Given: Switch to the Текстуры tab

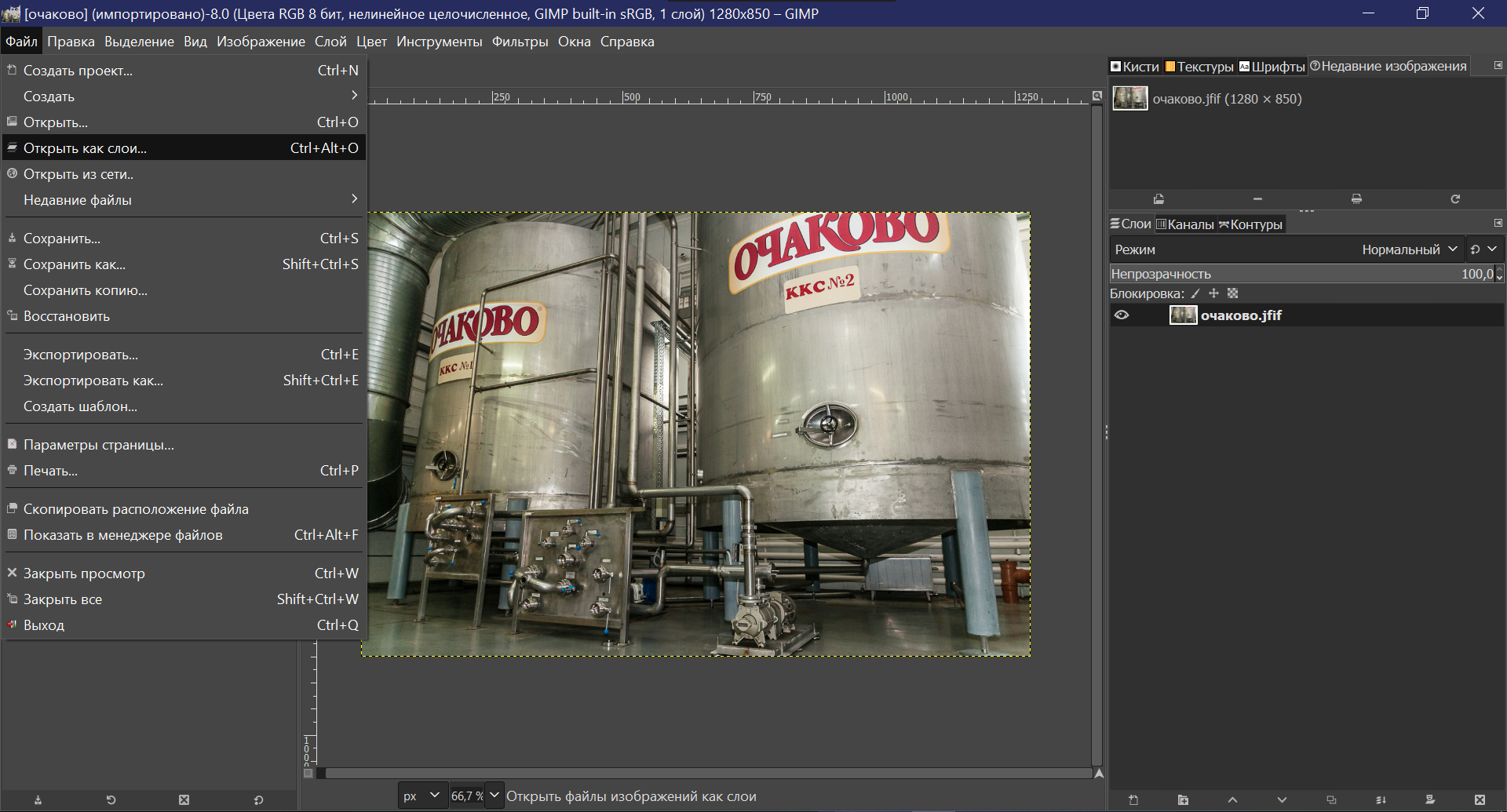Looking at the screenshot, I should 1199,67.
